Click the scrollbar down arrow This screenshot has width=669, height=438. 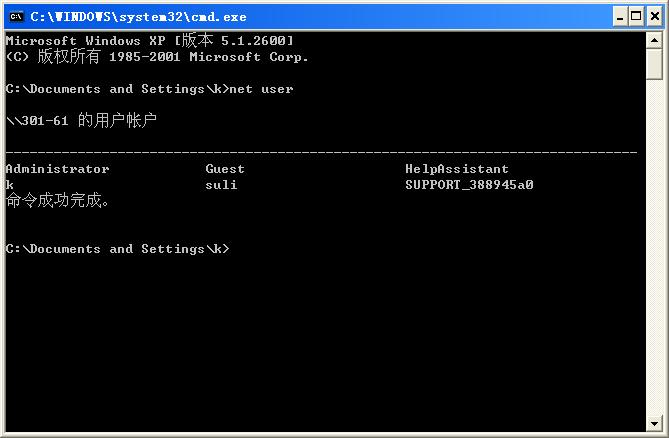(655, 425)
